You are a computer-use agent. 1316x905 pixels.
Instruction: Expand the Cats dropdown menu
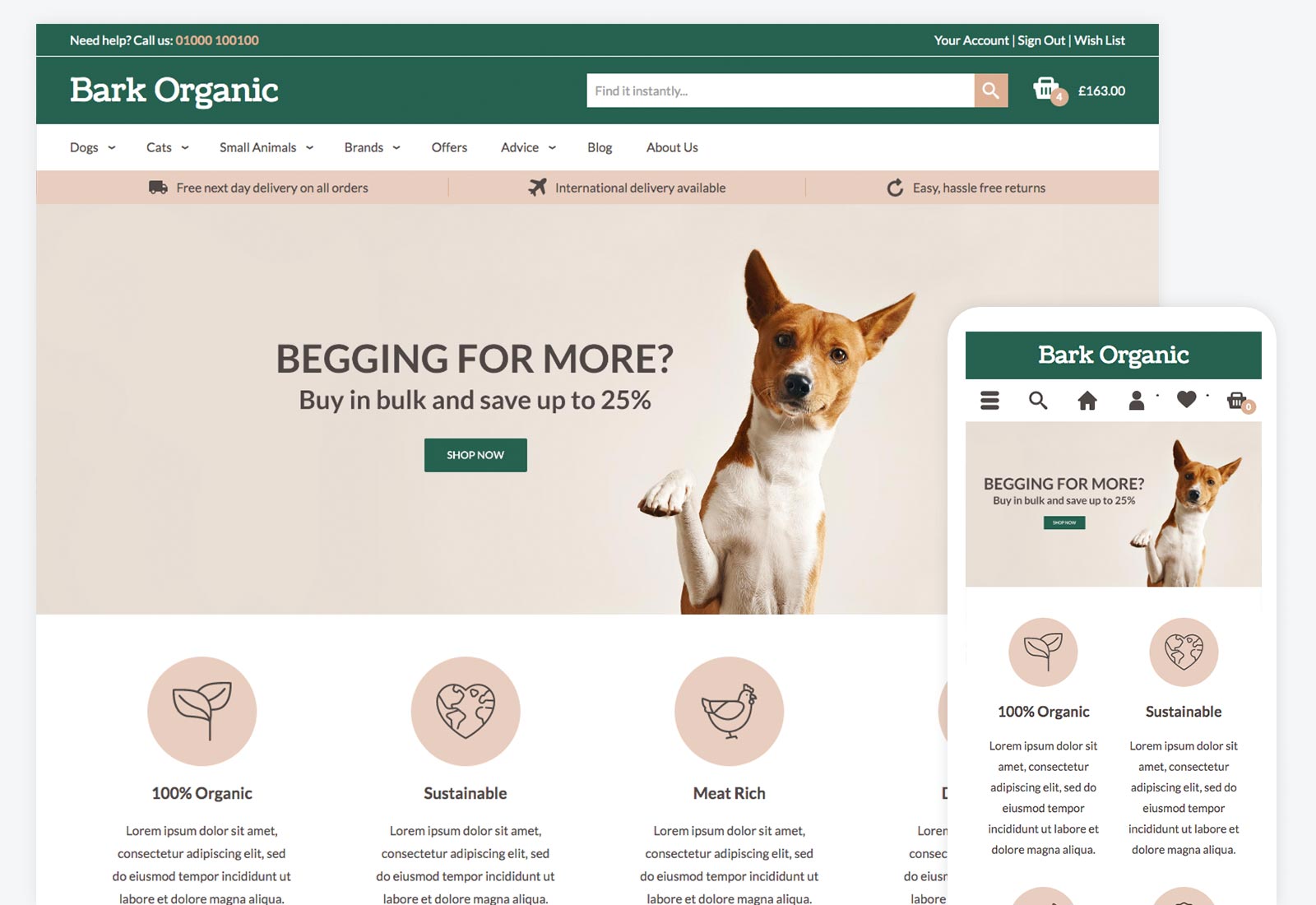[x=168, y=147]
